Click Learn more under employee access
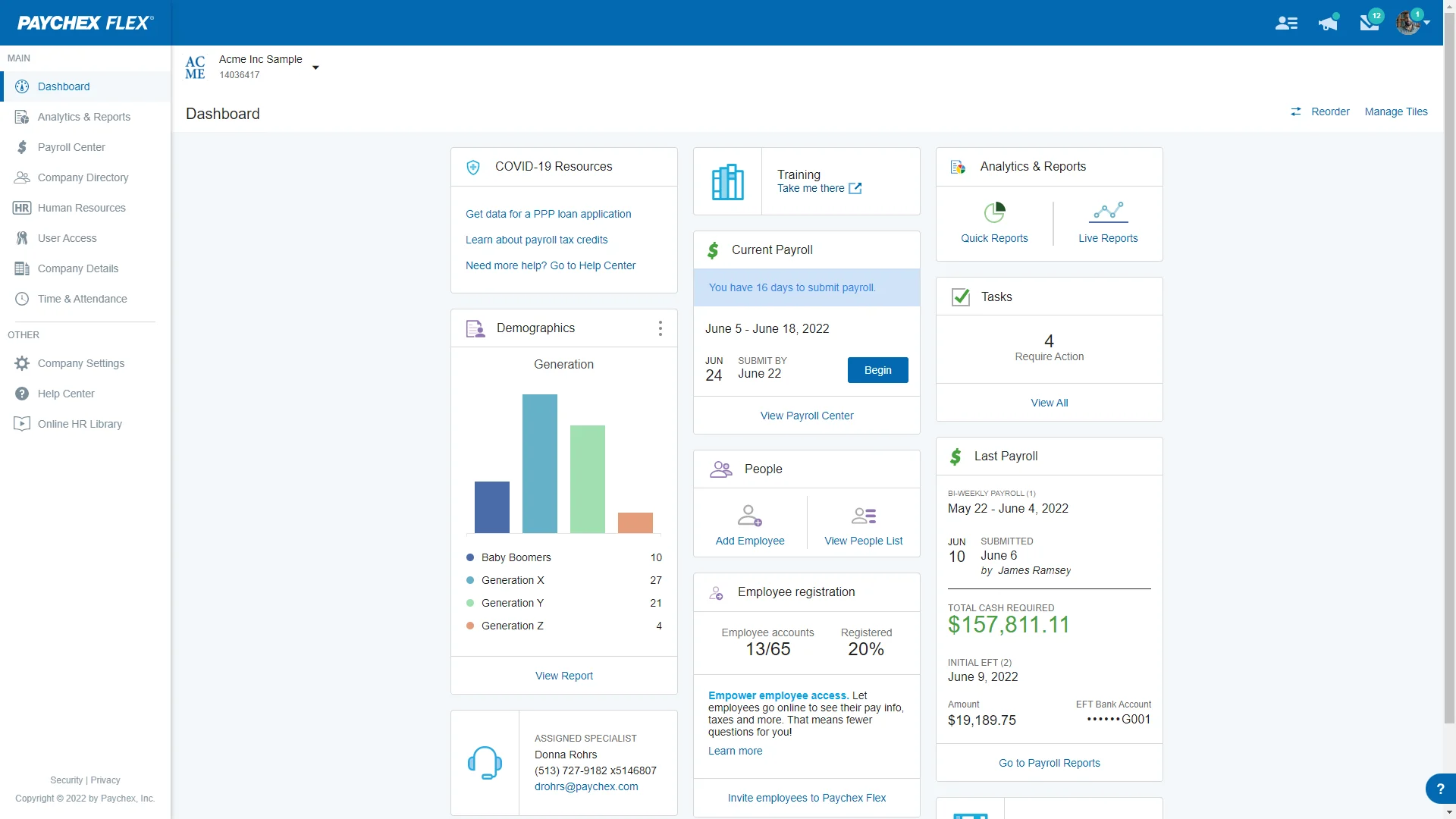Viewport: 1456px width, 819px height. (x=736, y=751)
